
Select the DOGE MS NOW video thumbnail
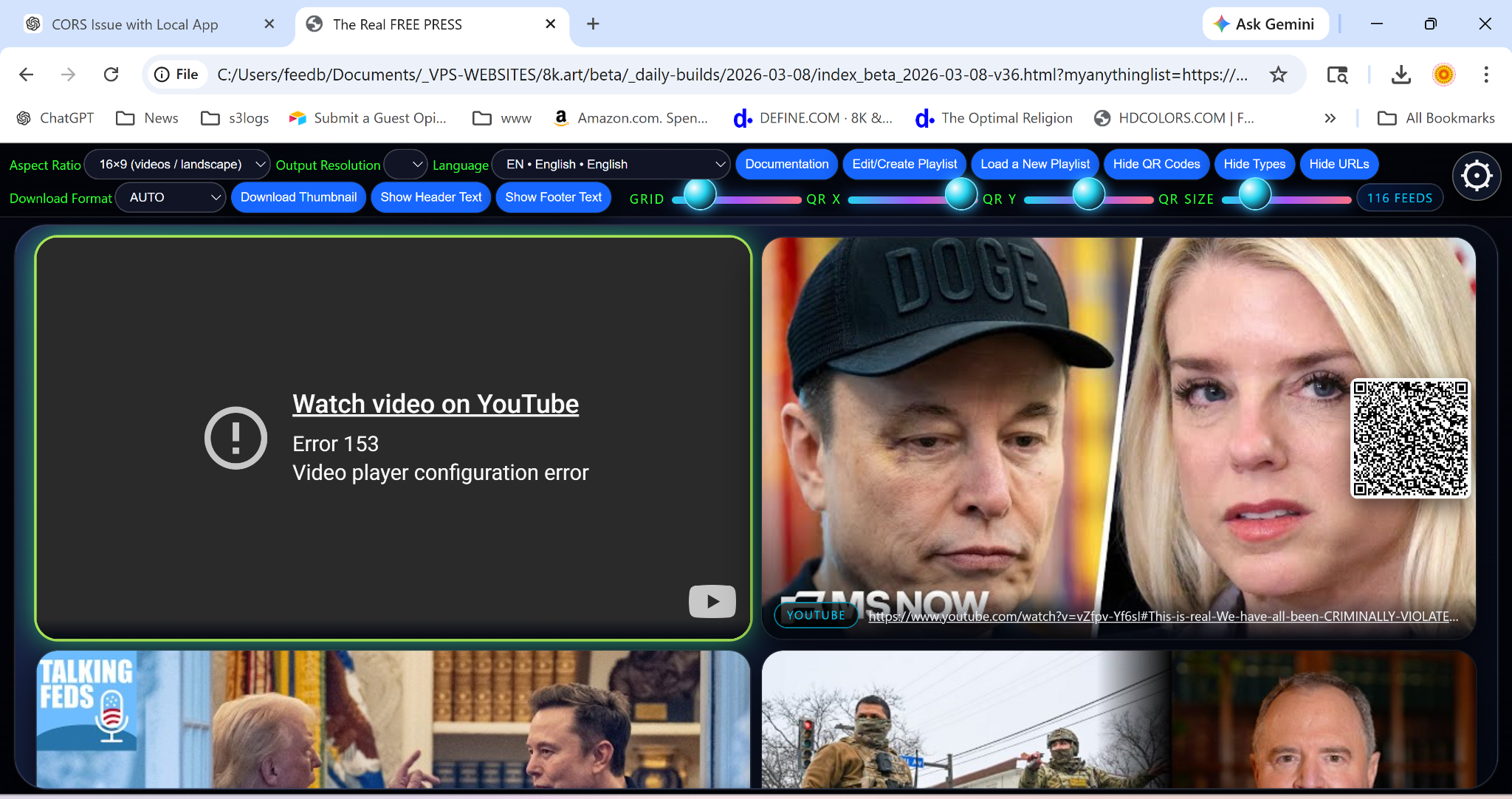tap(1118, 438)
